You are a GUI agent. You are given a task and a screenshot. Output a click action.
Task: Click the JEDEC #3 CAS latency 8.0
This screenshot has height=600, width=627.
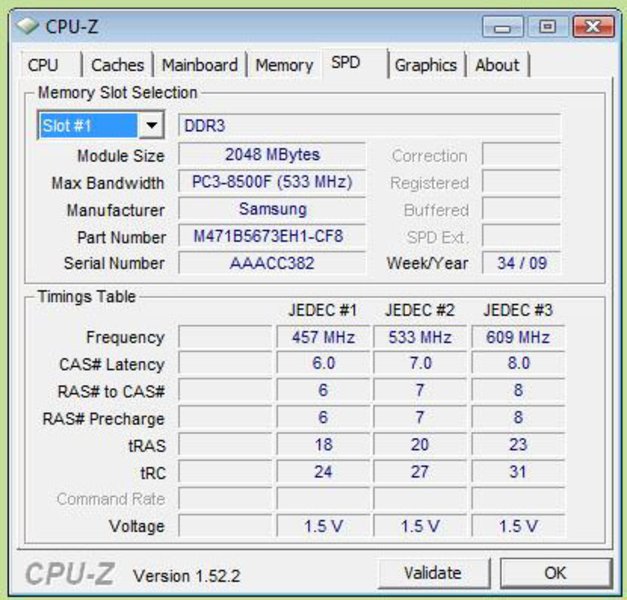coord(518,363)
